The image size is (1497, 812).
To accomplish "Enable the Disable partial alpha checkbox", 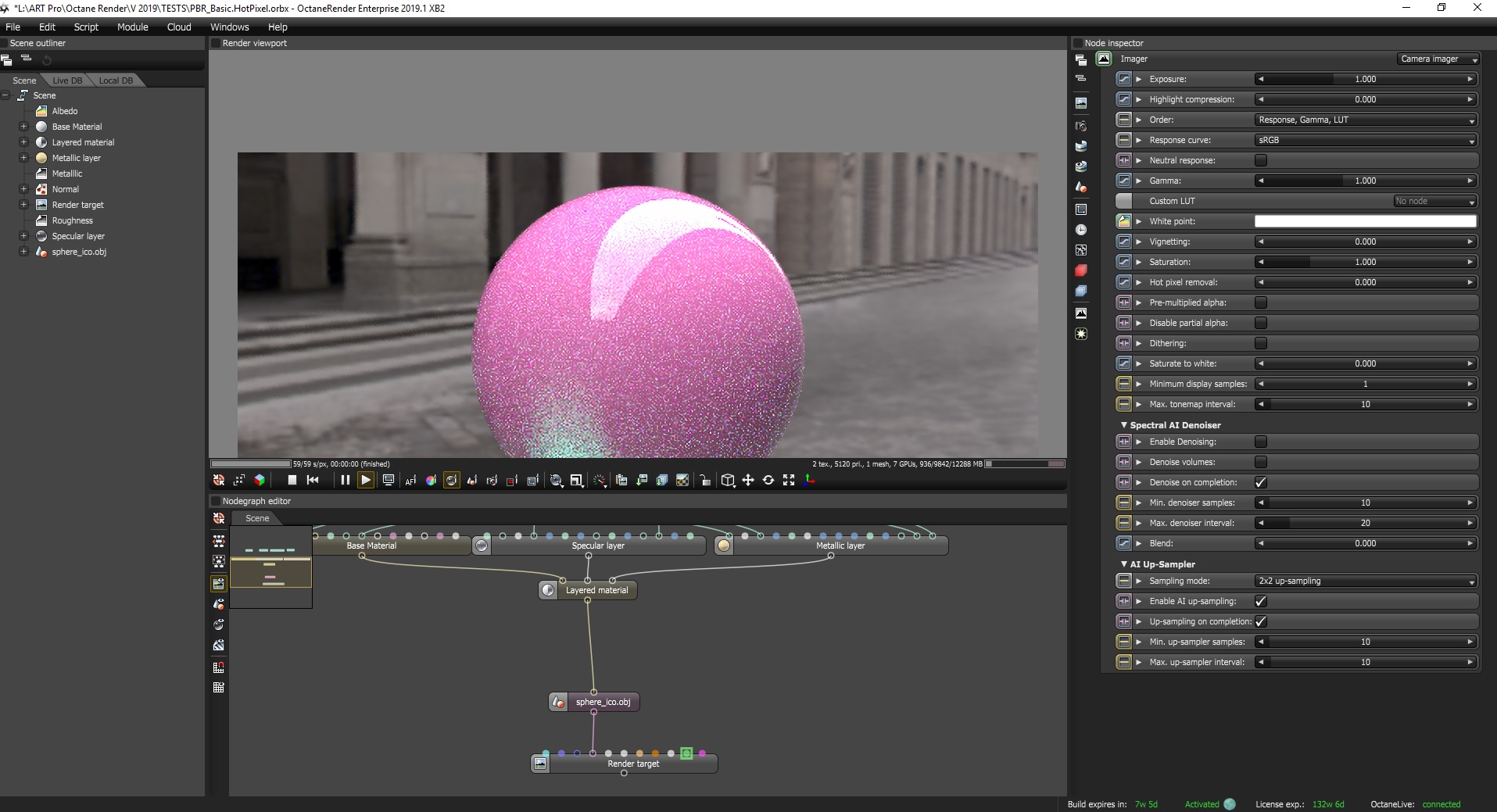I will click(x=1261, y=323).
